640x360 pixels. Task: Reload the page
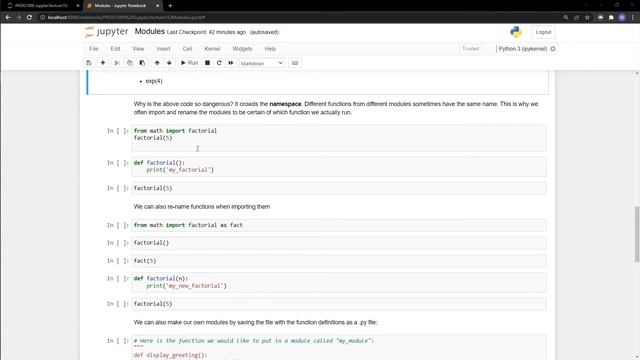pyautogui.click(x=29, y=18)
